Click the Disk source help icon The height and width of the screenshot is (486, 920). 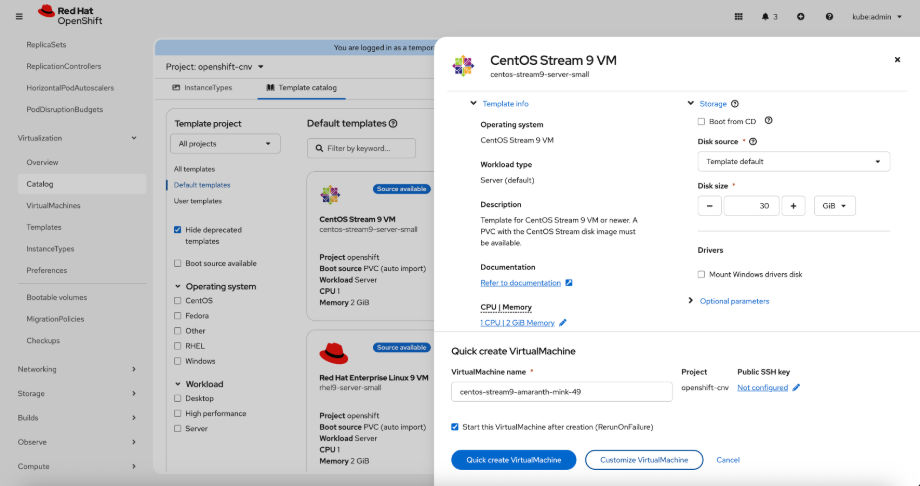coord(753,141)
